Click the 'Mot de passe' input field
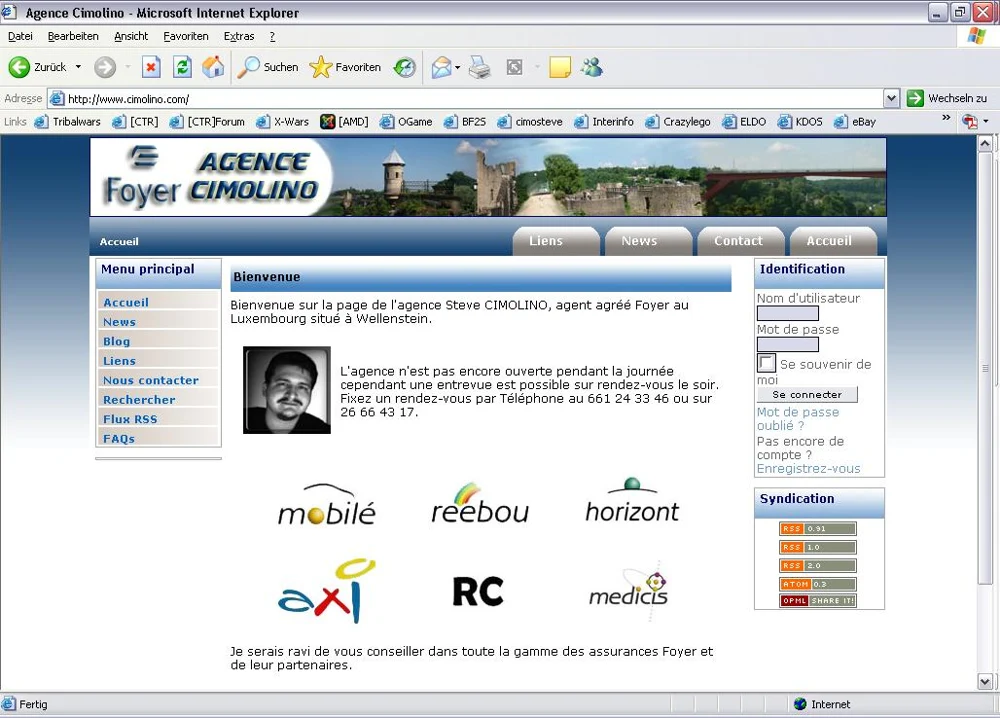The height and width of the screenshot is (718, 1000). coord(788,344)
